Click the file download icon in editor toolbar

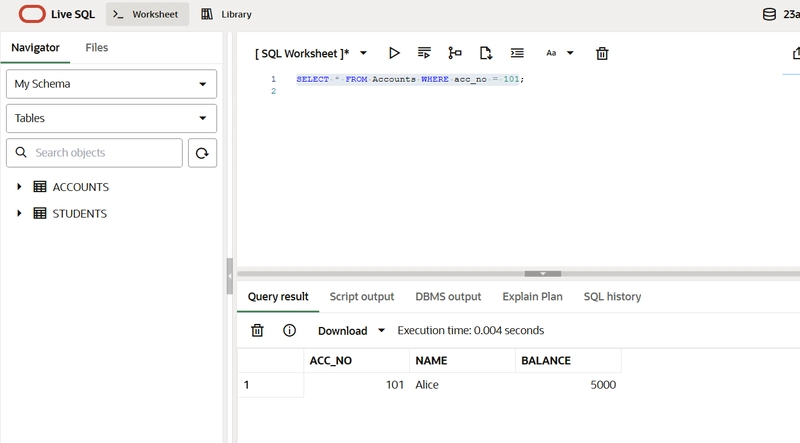click(486, 53)
